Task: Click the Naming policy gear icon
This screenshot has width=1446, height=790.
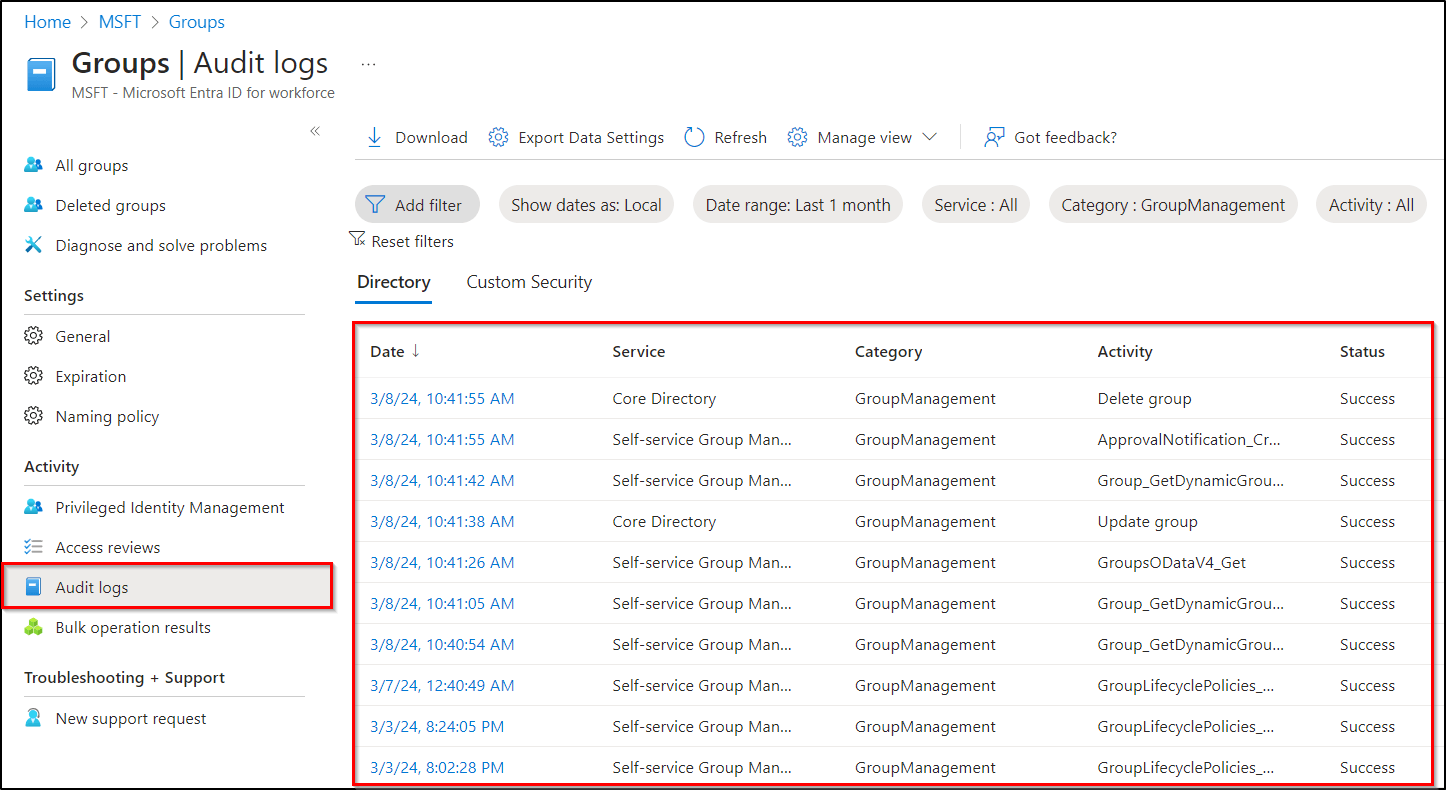Action: (x=34, y=416)
